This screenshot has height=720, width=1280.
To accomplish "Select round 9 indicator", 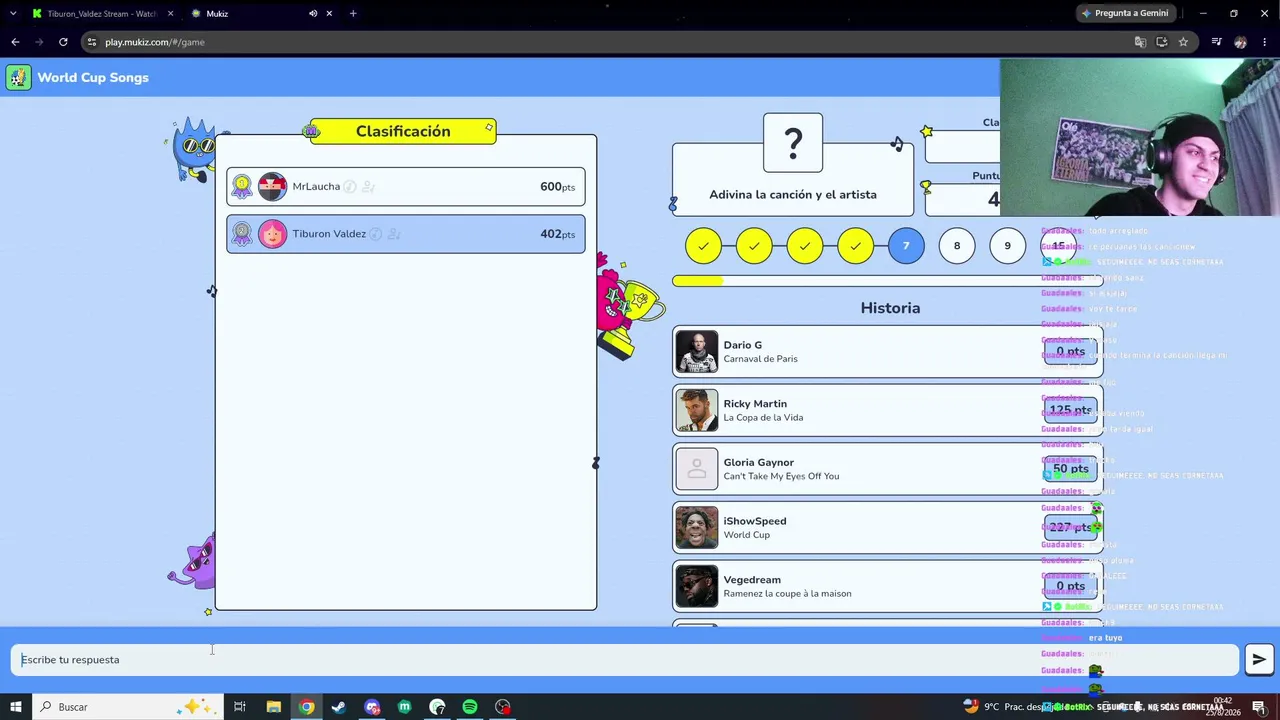I will click(1007, 246).
